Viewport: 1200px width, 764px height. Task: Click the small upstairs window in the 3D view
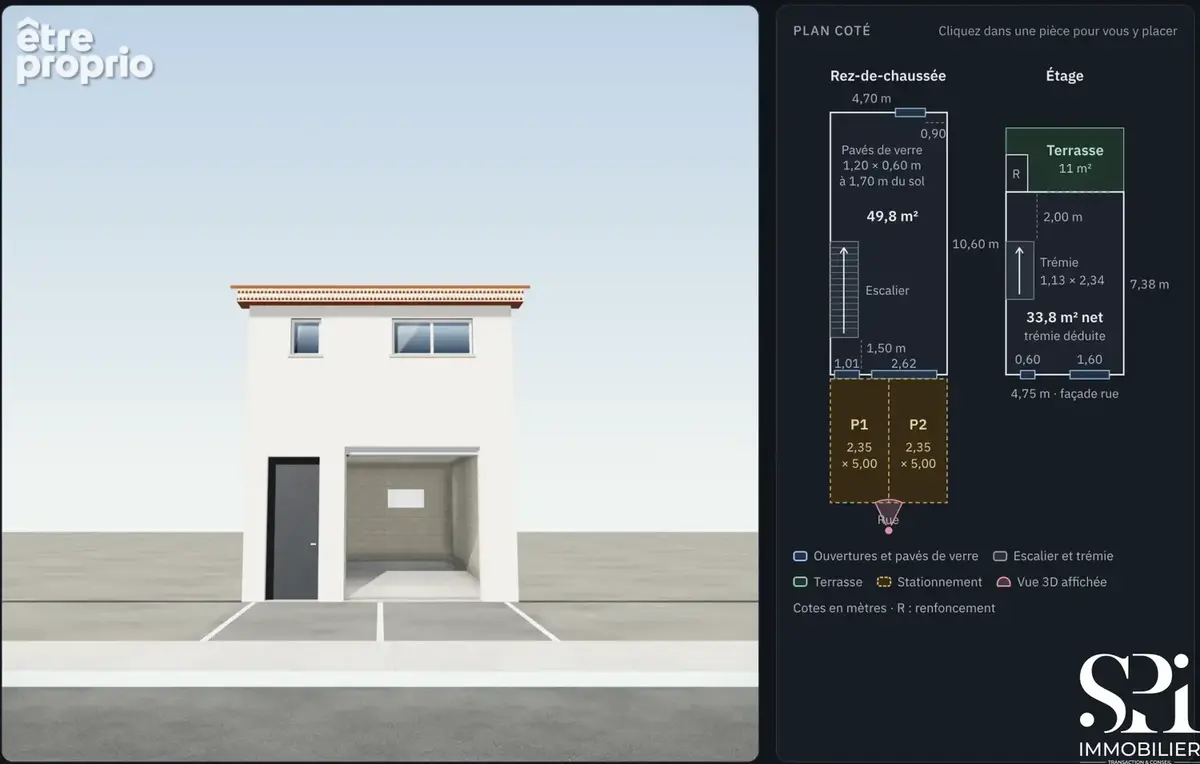coord(306,337)
